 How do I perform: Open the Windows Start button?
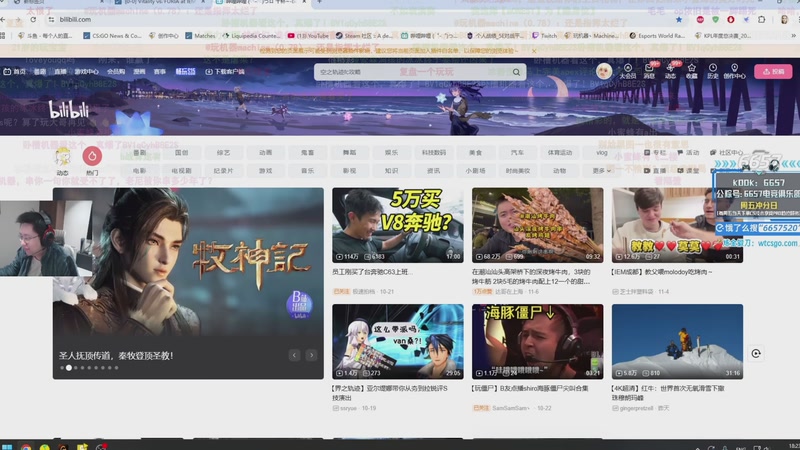click(x=7, y=446)
